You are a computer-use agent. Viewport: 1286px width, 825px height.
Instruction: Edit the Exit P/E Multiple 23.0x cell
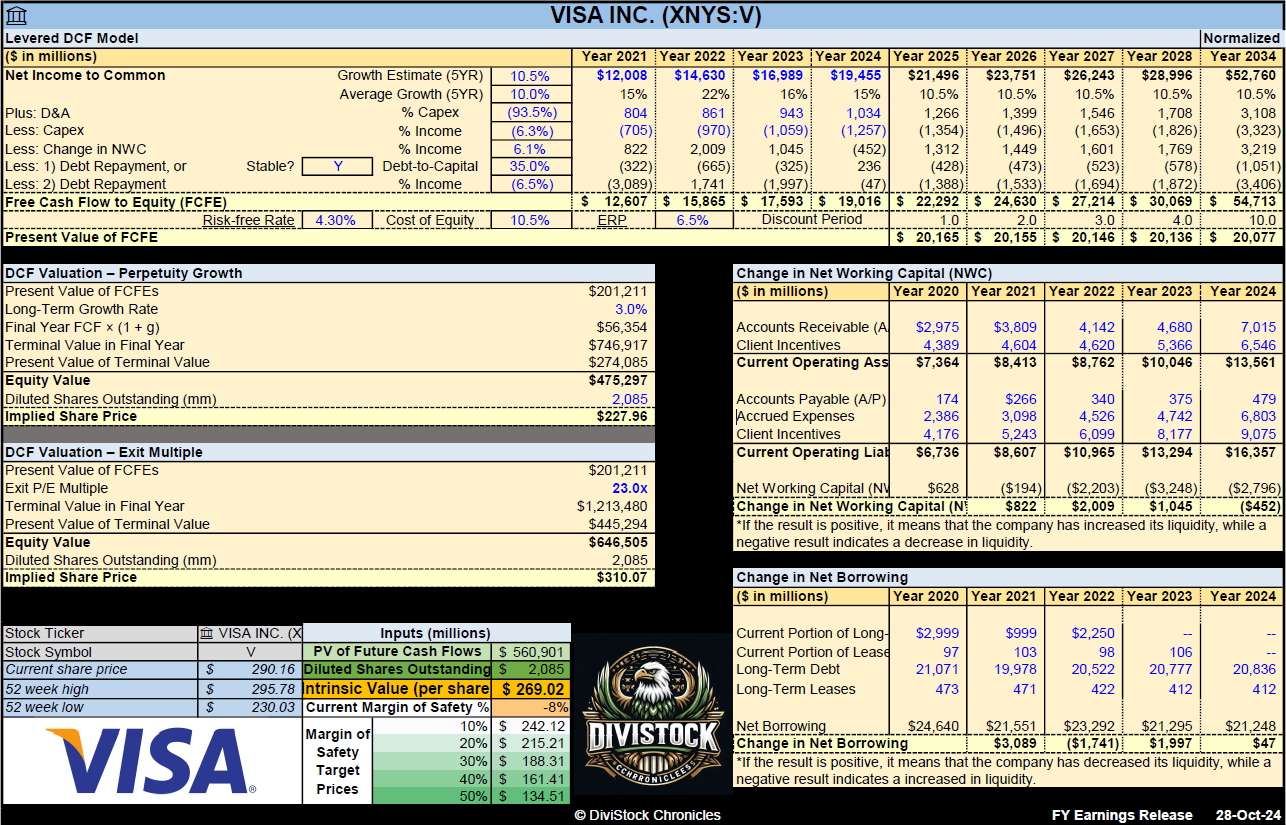click(x=630, y=488)
